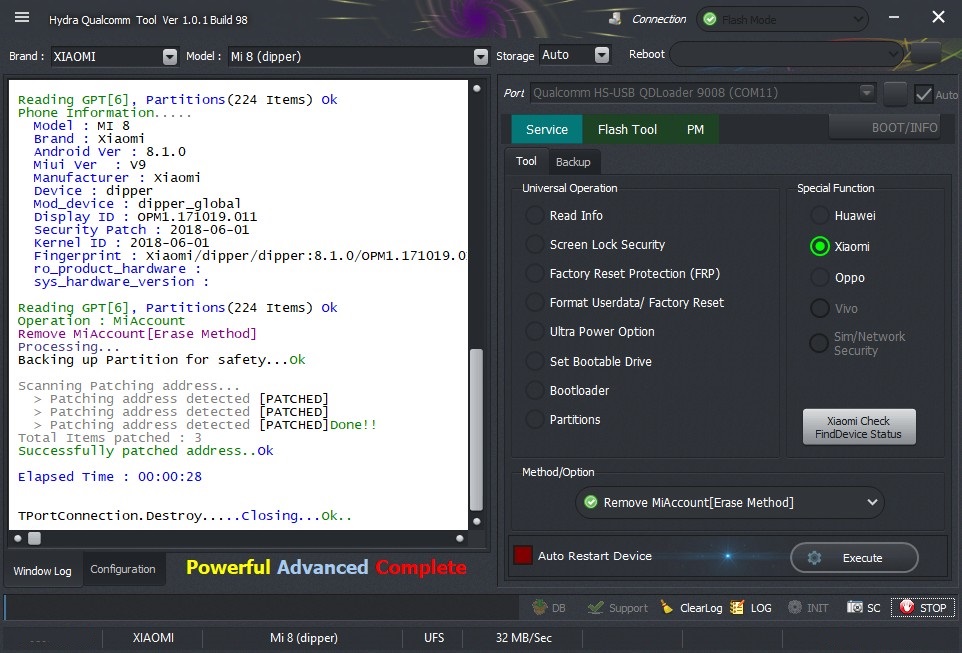
Task: Open the LOG file icon
Action: [x=737, y=608]
